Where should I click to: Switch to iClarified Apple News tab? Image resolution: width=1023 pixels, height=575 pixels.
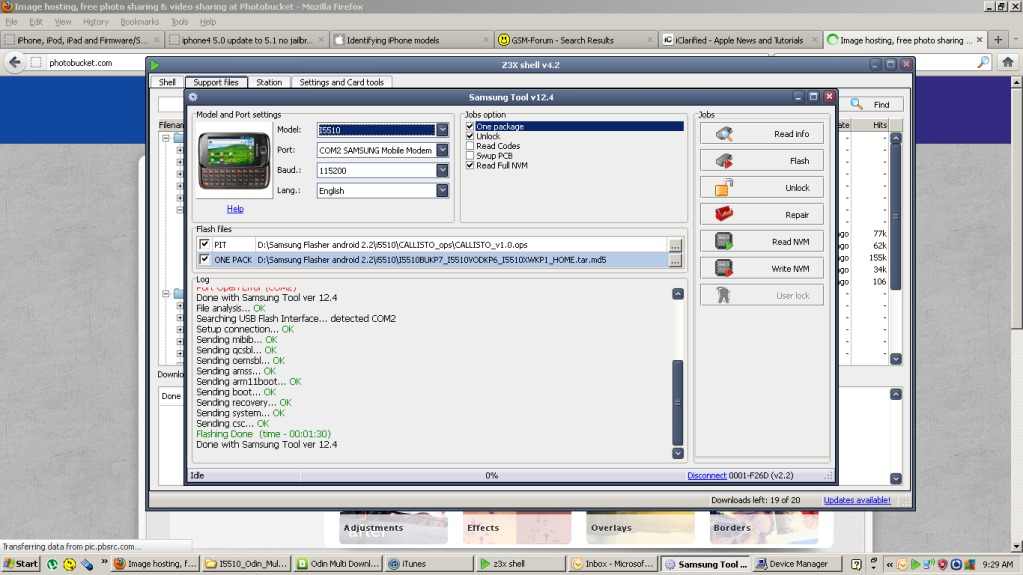pyautogui.click(x=739, y=40)
